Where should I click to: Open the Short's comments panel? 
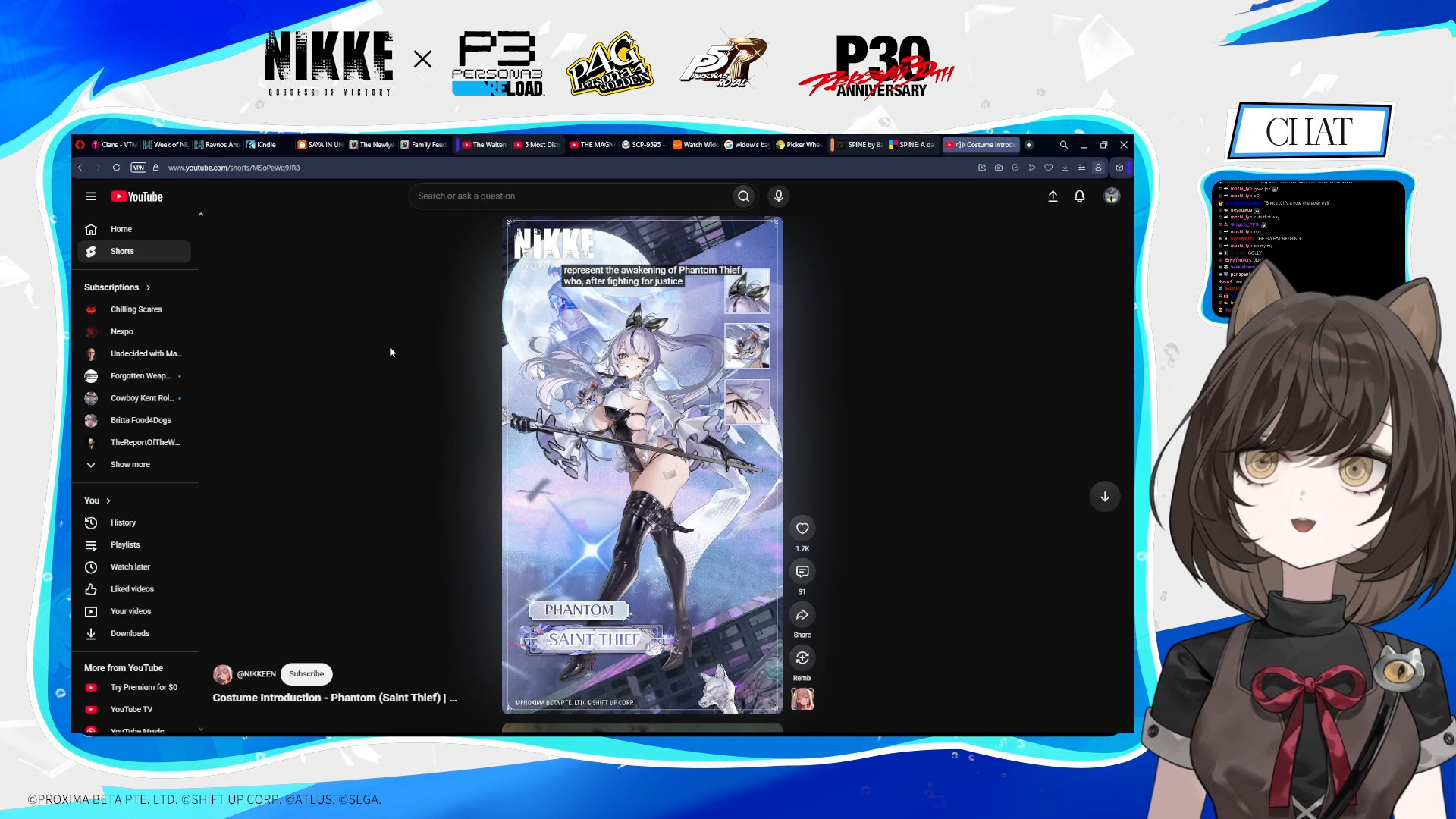802,572
